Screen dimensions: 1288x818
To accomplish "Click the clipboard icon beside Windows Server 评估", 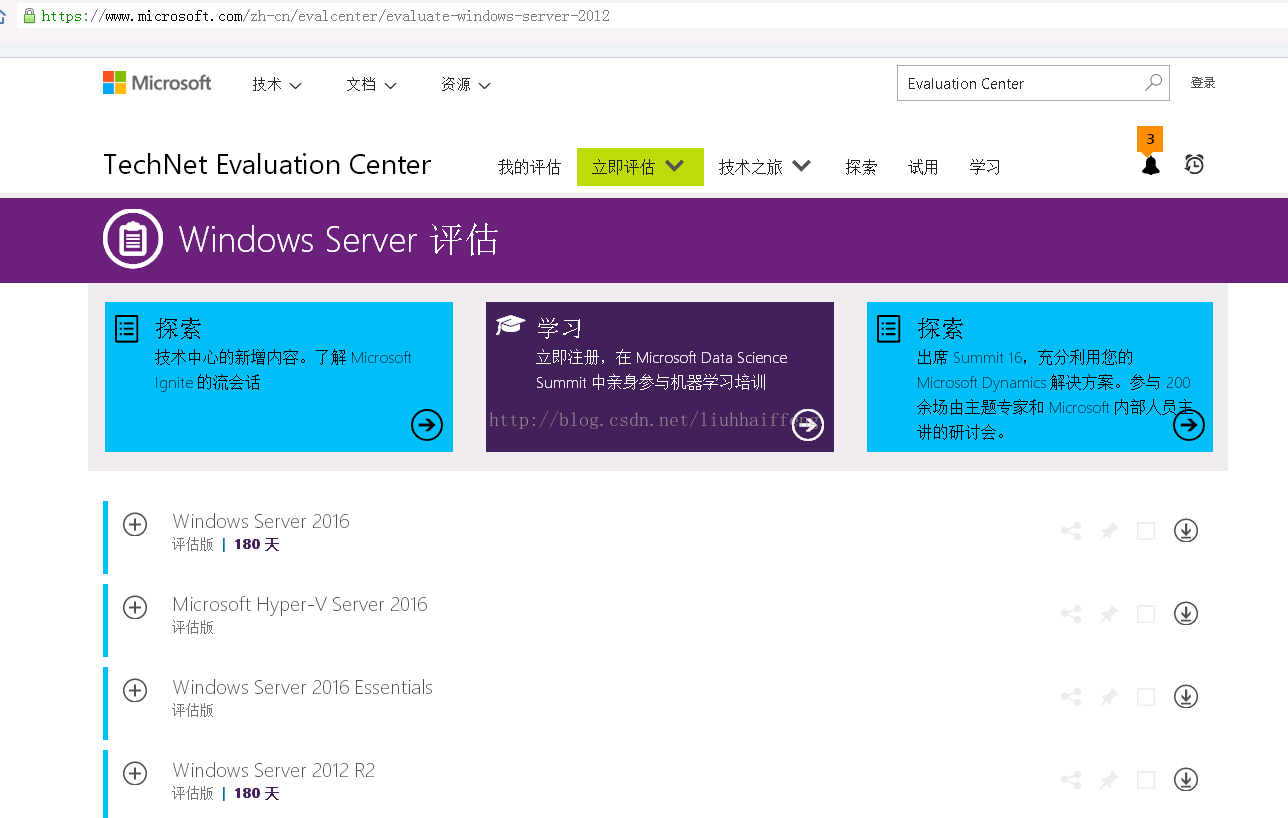I will tap(133, 239).
